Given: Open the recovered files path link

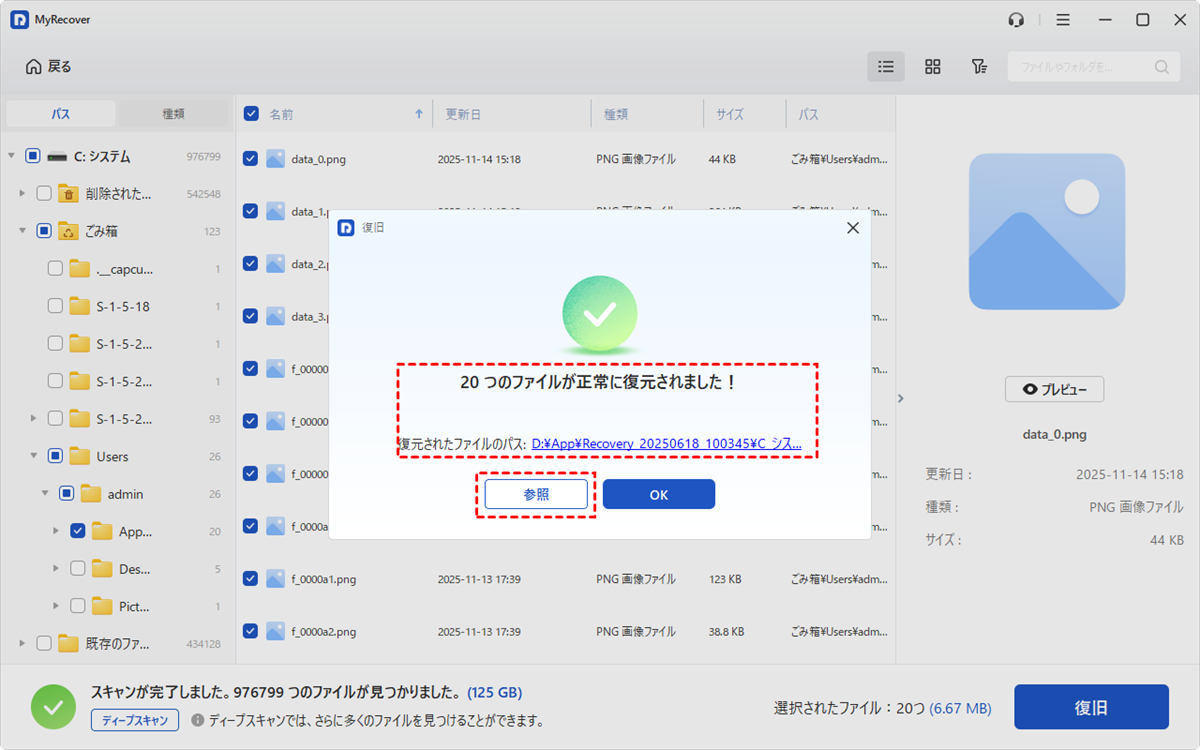Looking at the screenshot, I should 666,443.
